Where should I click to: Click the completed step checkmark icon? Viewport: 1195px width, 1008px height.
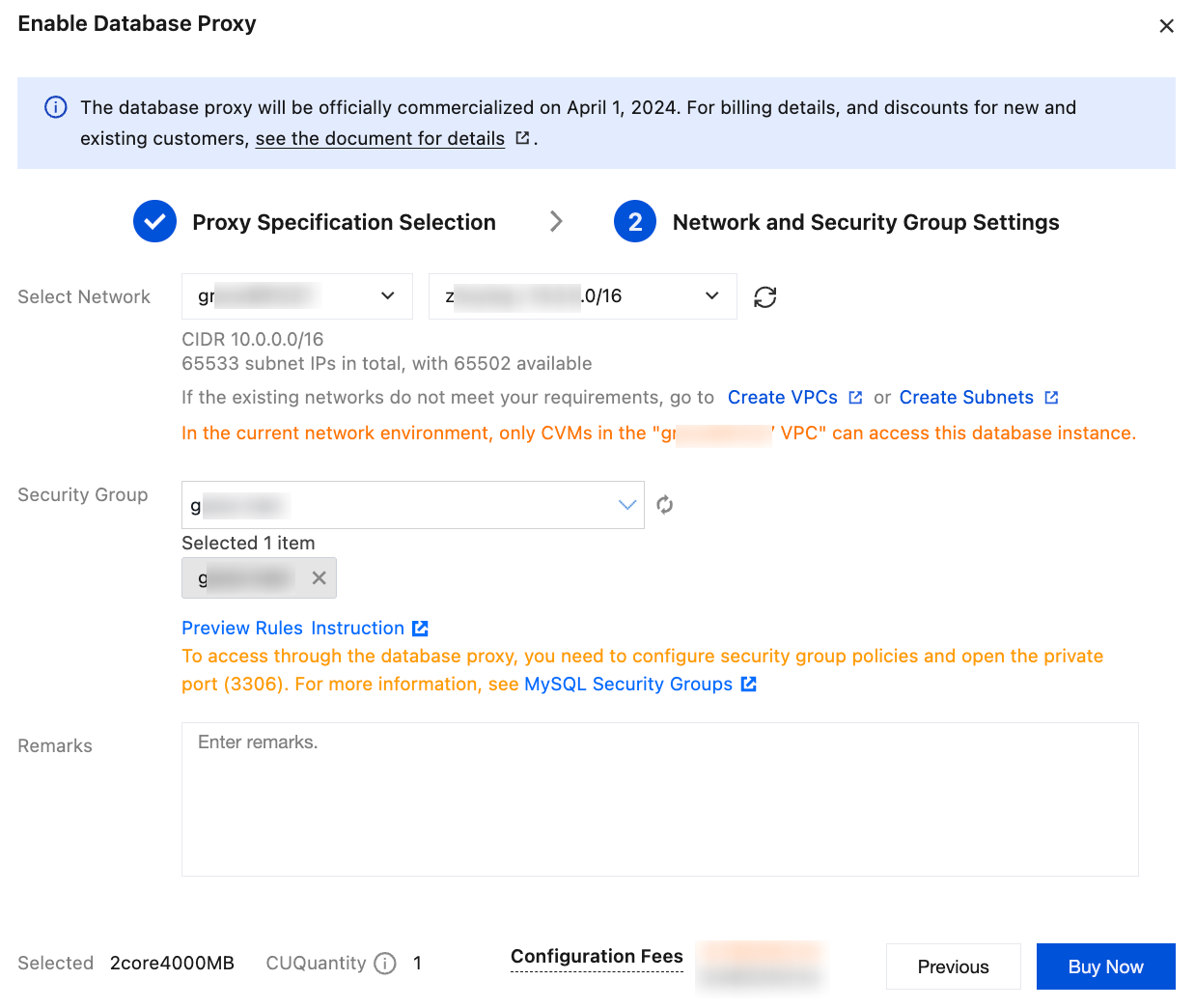(x=154, y=222)
